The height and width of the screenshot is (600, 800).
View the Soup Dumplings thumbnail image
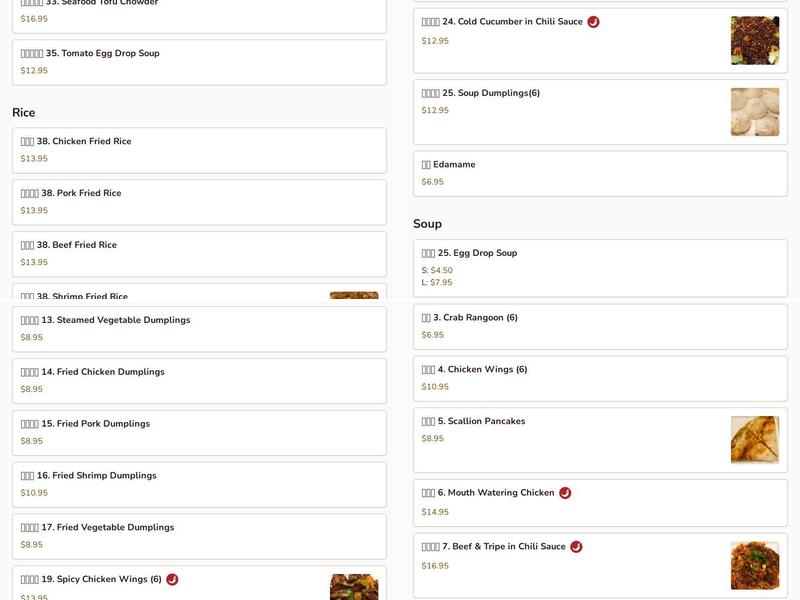[754, 112]
